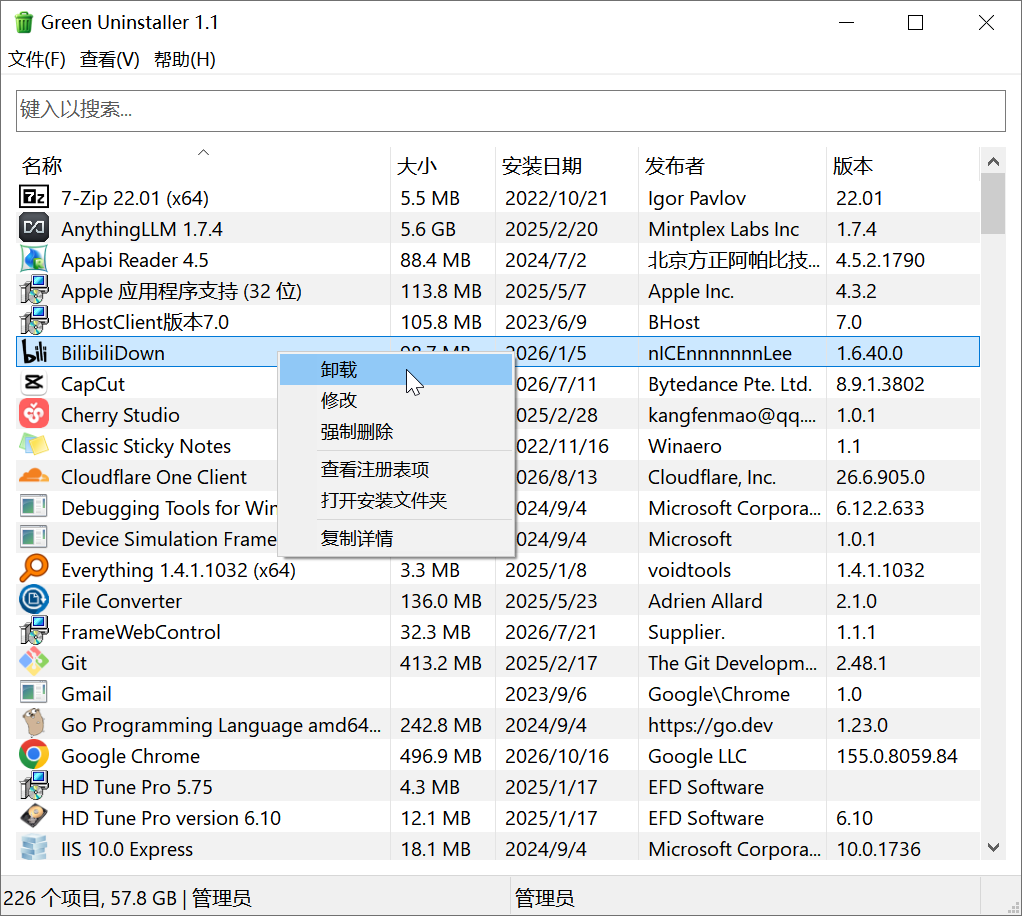
Task: Click the IIS 10.0 Express icon
Action: [34, 848]
